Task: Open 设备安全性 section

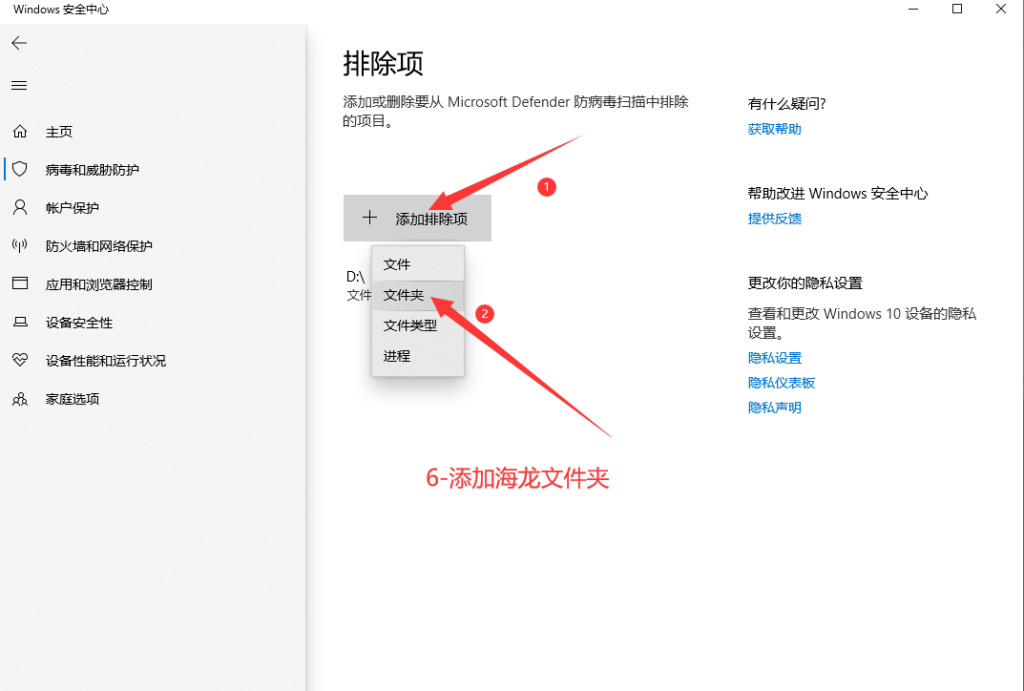Action: click(79, 323)
